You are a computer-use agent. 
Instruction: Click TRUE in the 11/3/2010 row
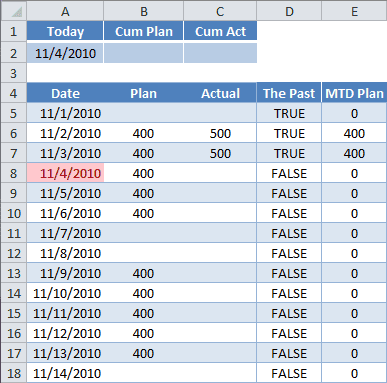(x=289, y=153)
